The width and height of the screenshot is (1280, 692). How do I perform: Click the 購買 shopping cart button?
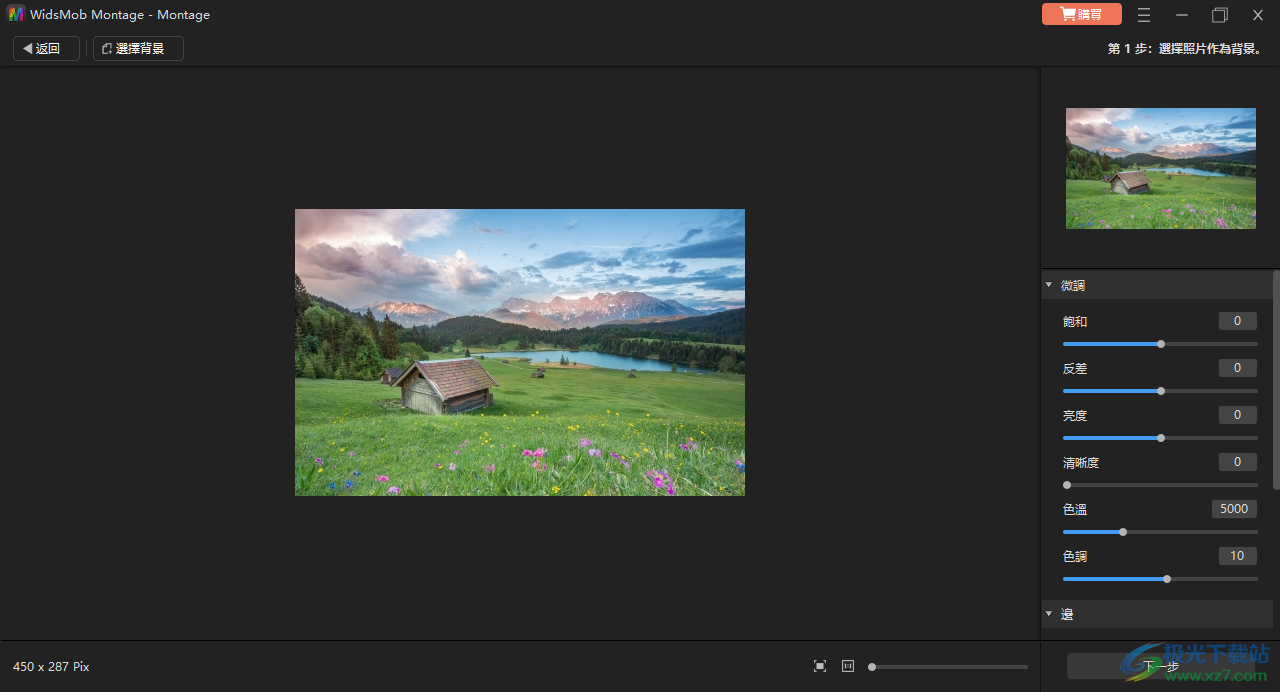(1082, 15)
